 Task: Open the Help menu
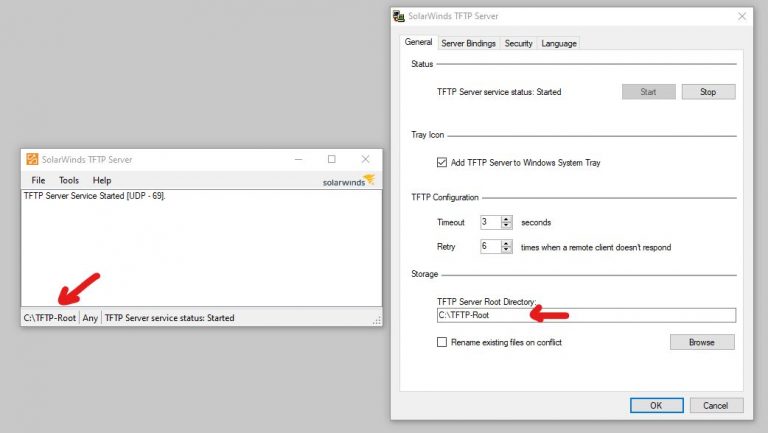[x=102, y=180]
